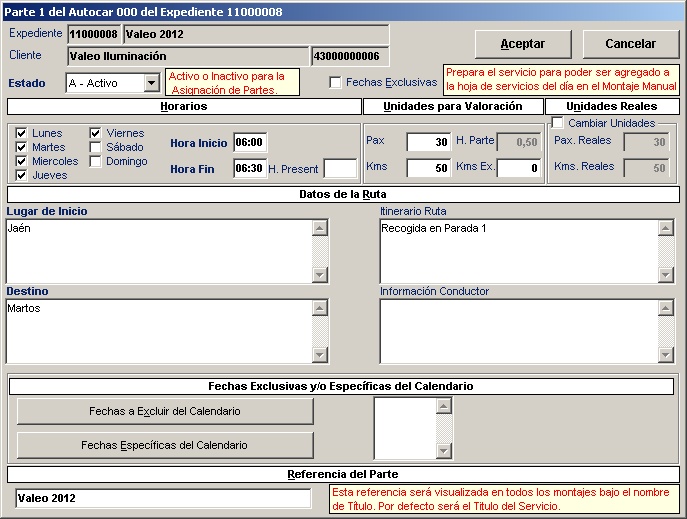The image size is (687, 519).
Task: Enable the Sábado checkbox
Action: (95, 147)
